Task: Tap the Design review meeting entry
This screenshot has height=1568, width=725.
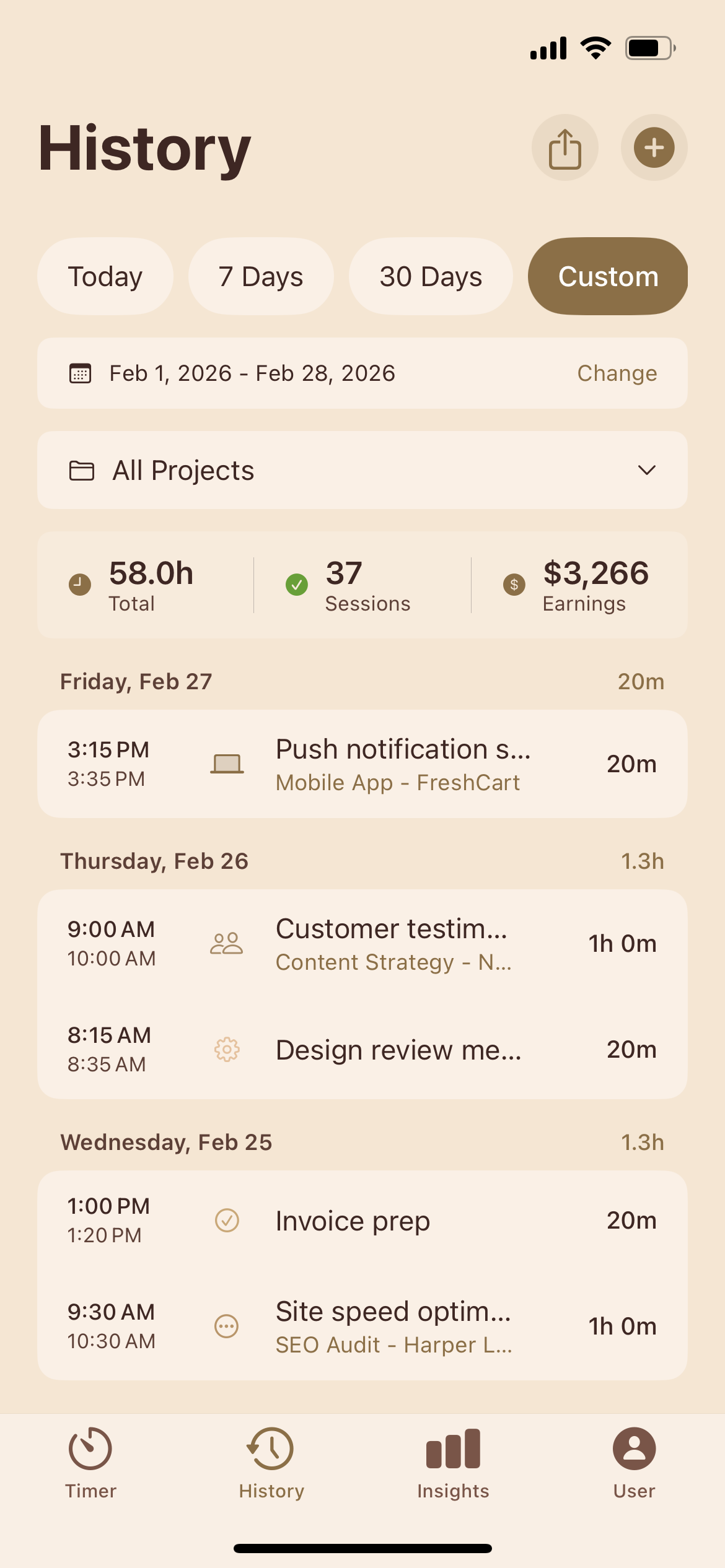Action: tap(362, 1050)
